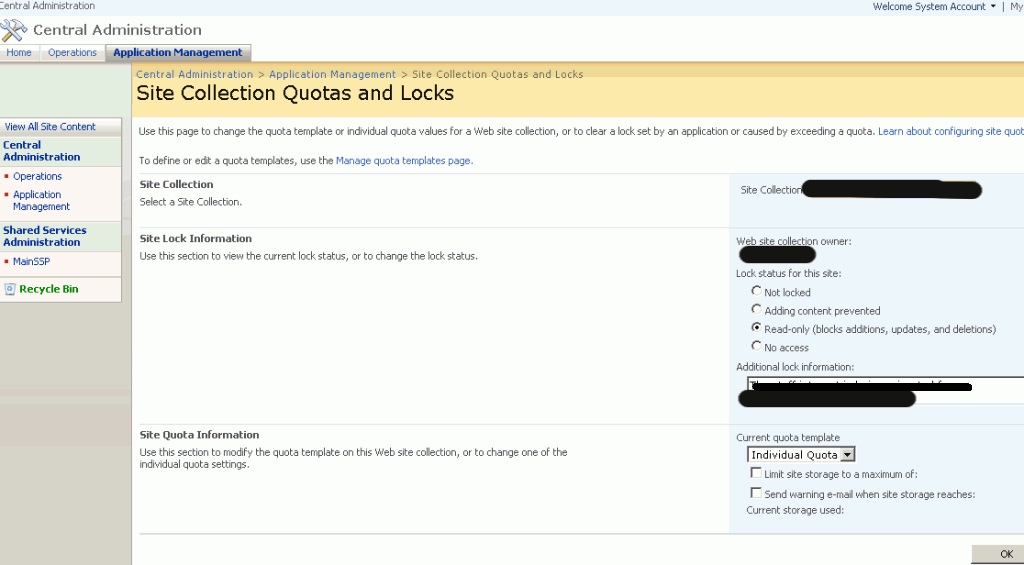This screenshot has width=1024, height=565.
Task: Open Learn about configuring site quotas link
Action: [950, 131]
